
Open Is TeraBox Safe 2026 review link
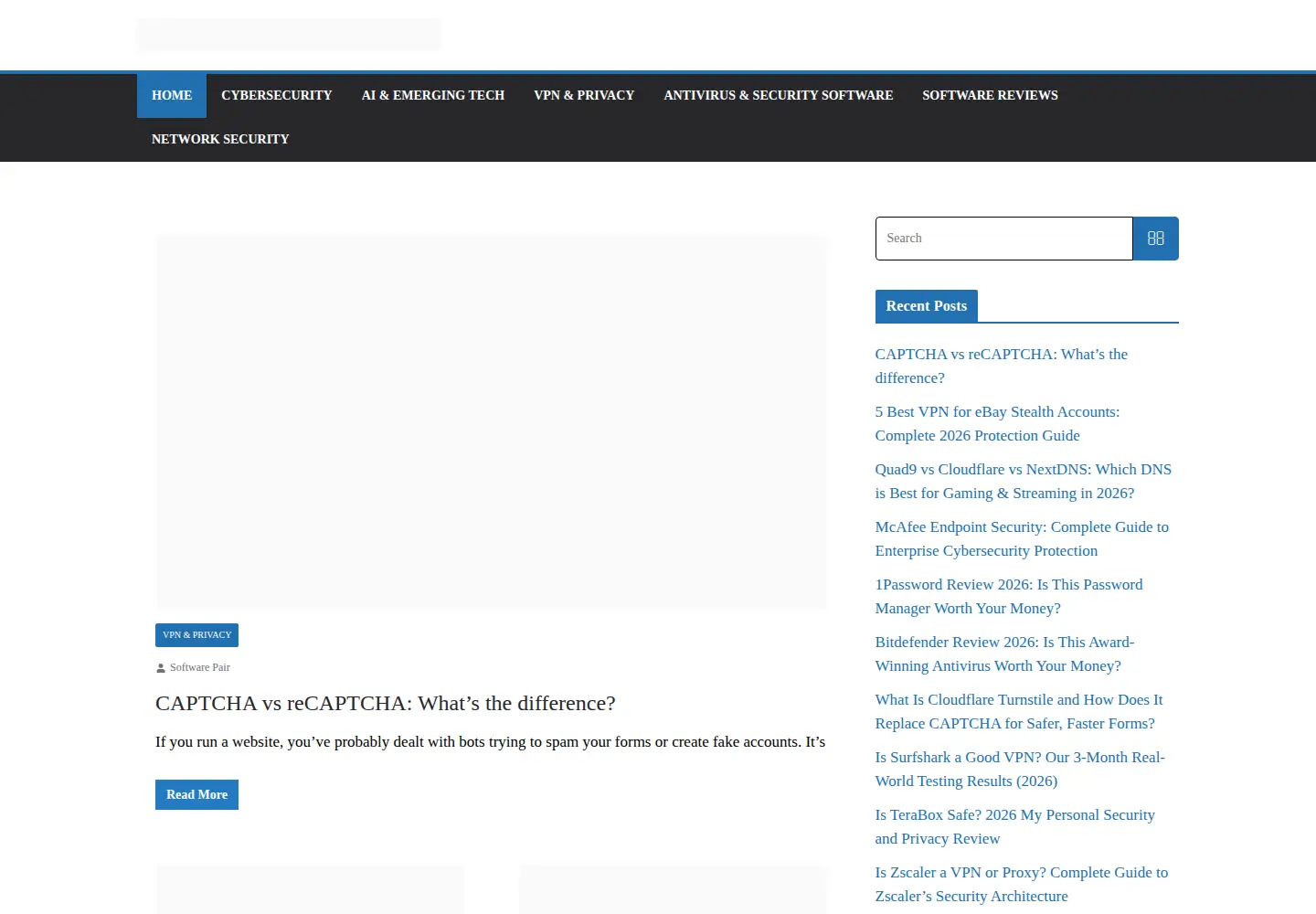pyautogui.click(x=1014, y=826)
